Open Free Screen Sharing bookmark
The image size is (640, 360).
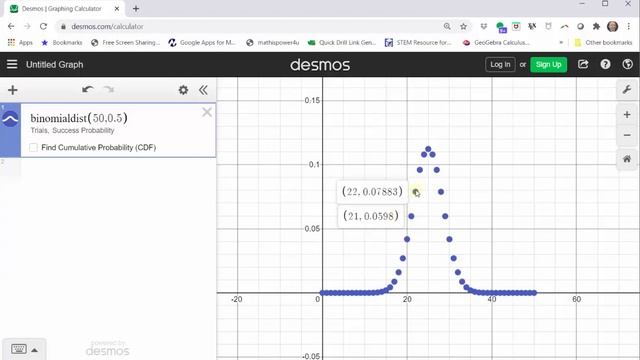point(126,42)
